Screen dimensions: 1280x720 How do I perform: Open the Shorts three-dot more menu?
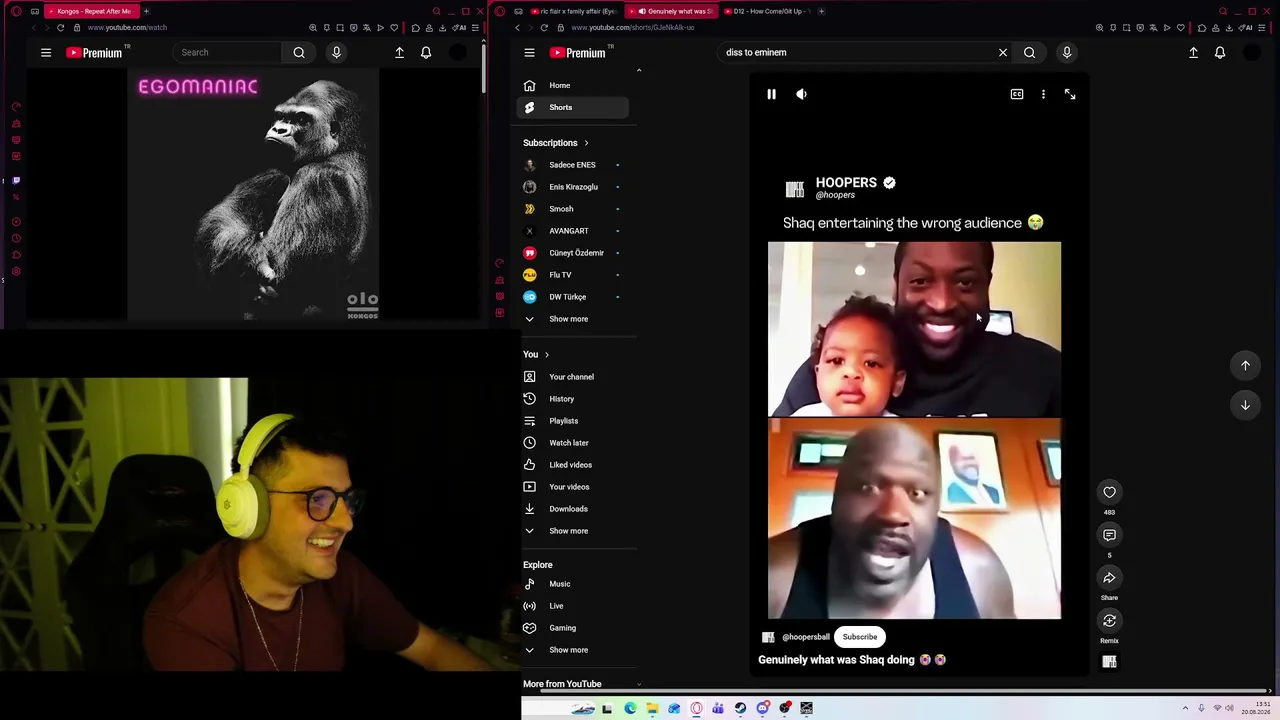(x=1043, y=94)
